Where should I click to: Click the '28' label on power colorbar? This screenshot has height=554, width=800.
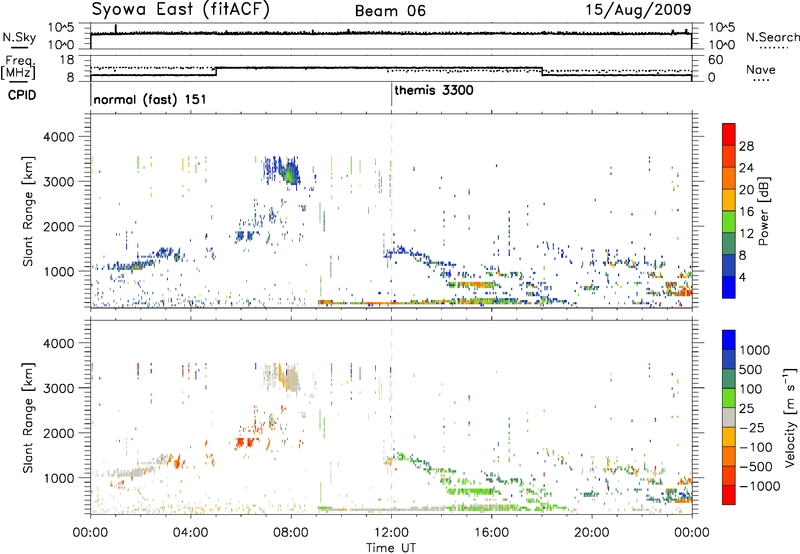(x=746, y=146)
